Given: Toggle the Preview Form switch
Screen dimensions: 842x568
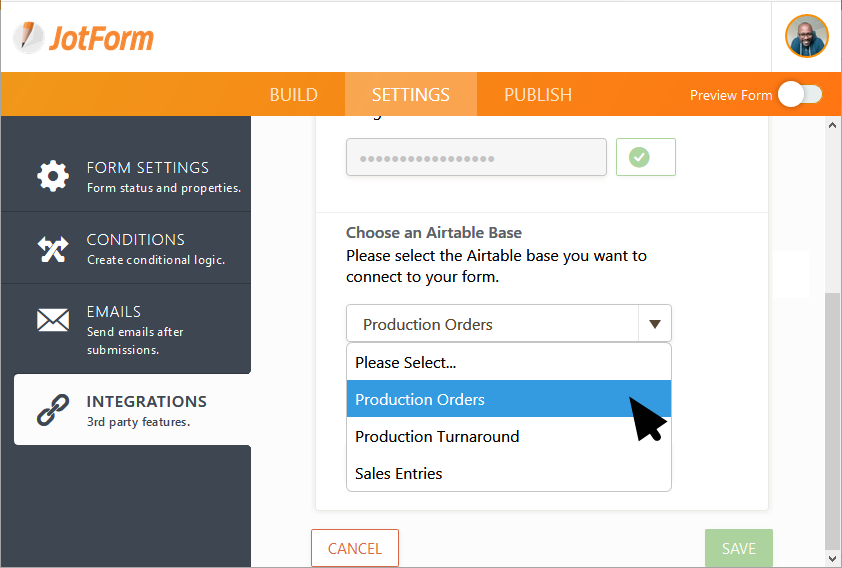Looking at the screenshot, I should click(800, 95).
